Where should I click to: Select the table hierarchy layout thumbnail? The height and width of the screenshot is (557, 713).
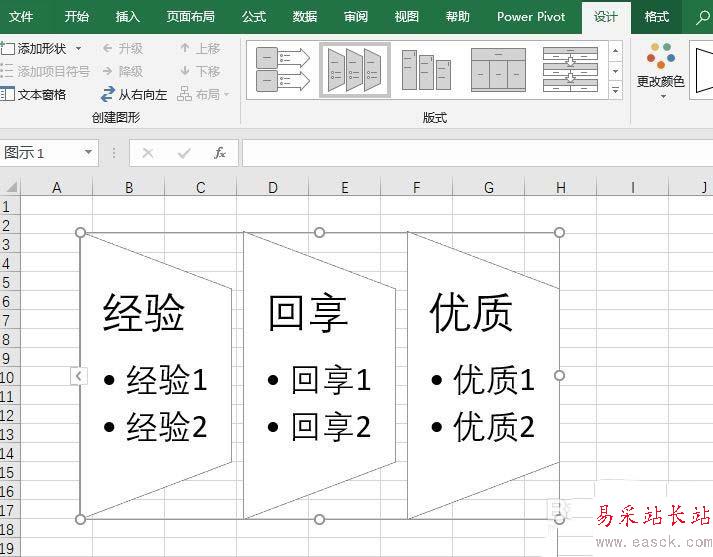498,70
